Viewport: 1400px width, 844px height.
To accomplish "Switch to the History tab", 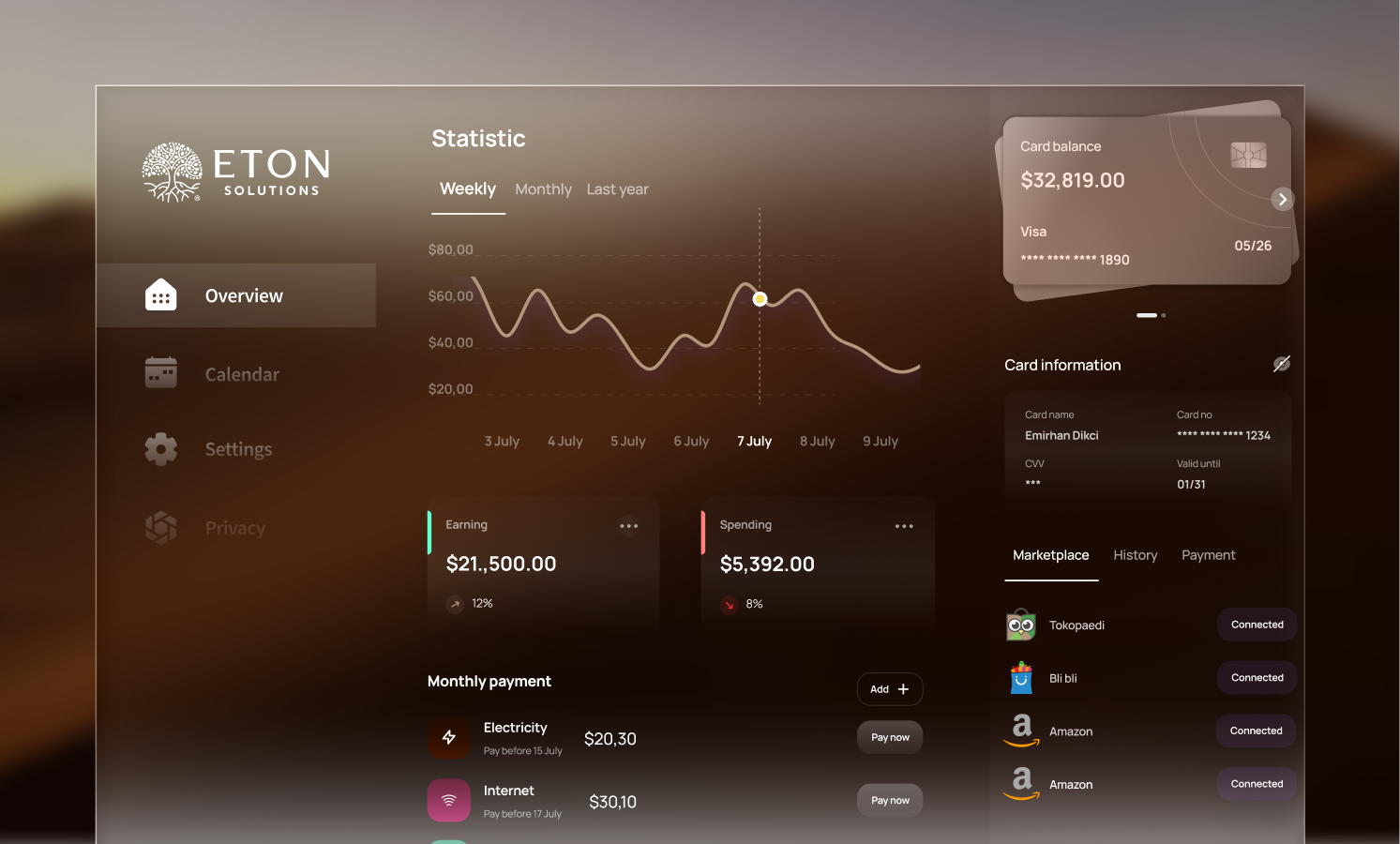I will click(1135, 555).
